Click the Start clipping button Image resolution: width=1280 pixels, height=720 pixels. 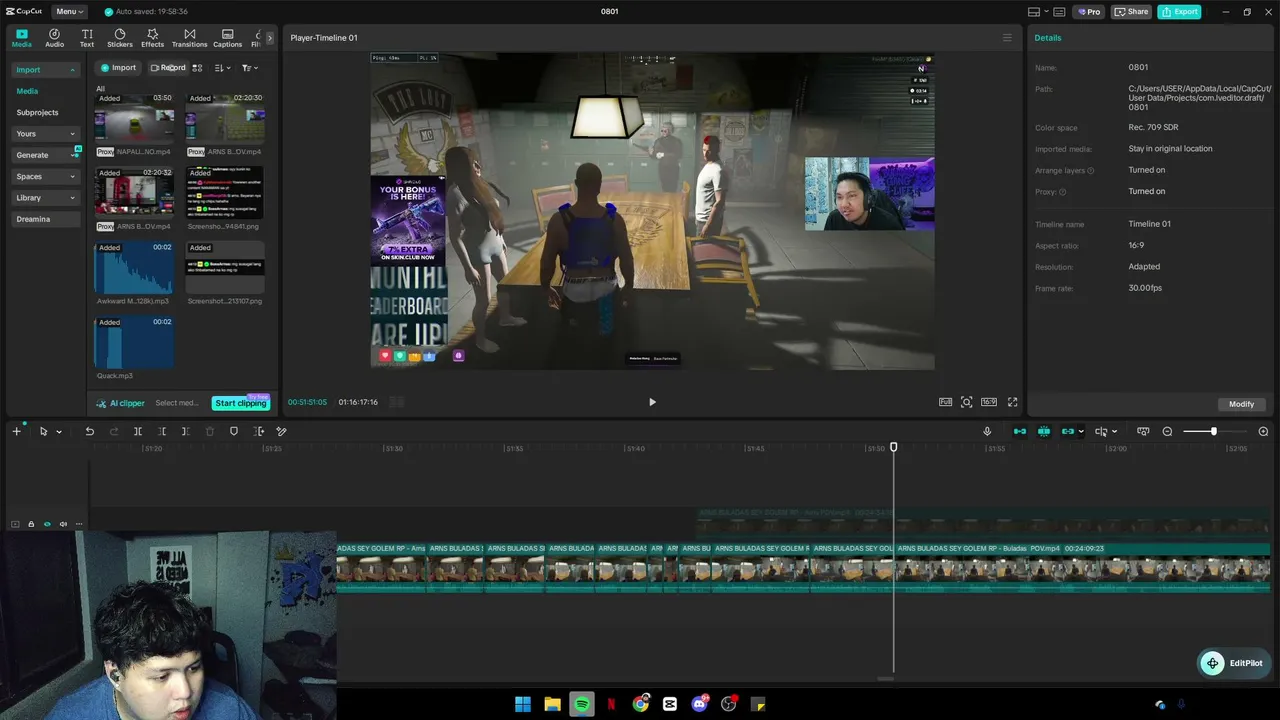click(x=241, y=403)
